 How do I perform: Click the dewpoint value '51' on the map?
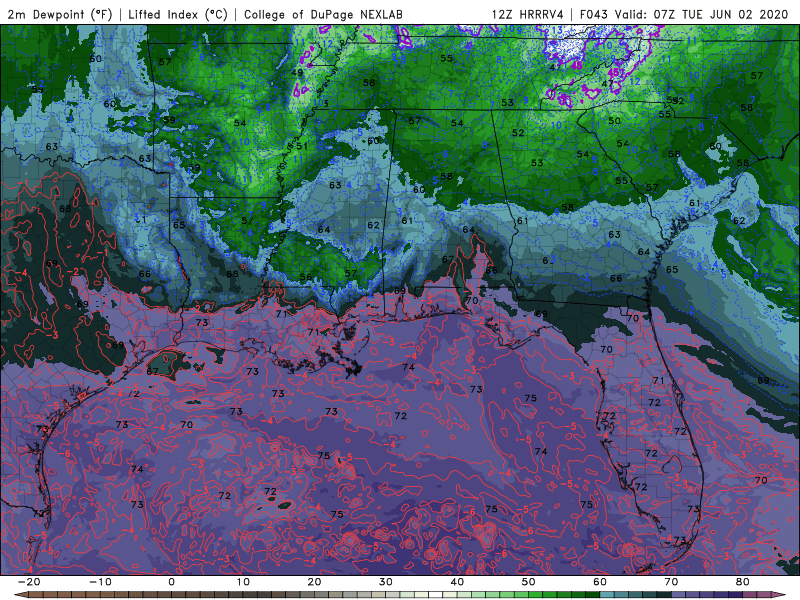(302, 146)
